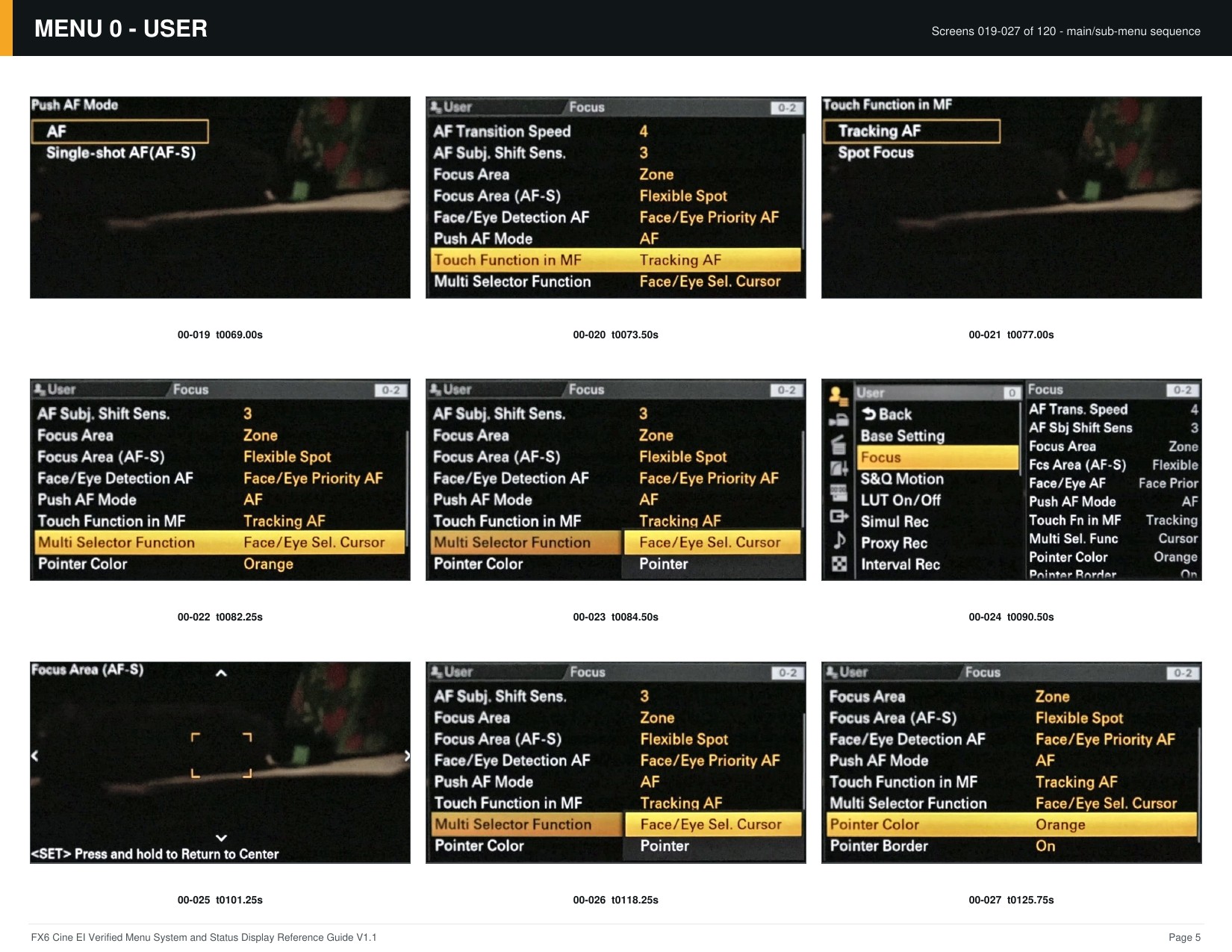The width and height of the screenshot is (1232, 952).
Task: Open Interval Rec in the screen 00-024 User menu
Action: 900,565
